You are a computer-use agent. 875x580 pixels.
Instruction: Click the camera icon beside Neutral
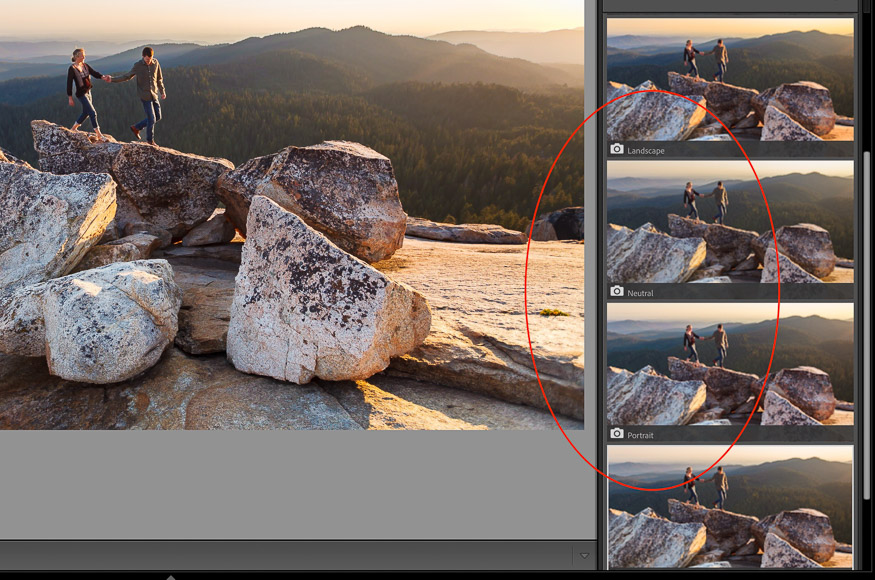[616, 291]
